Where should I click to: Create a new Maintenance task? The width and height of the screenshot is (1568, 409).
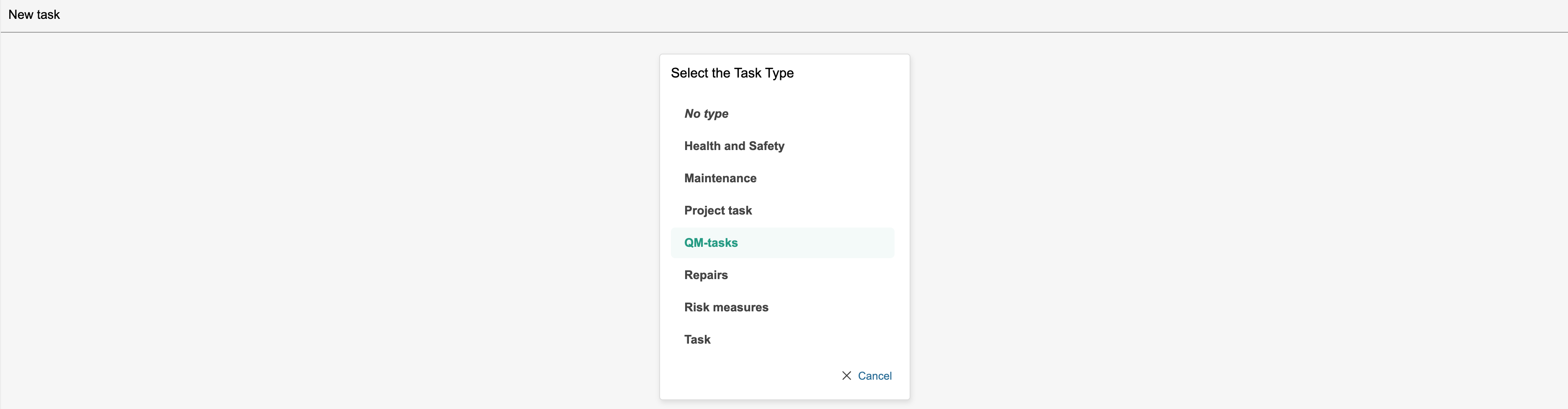[720, 179]
